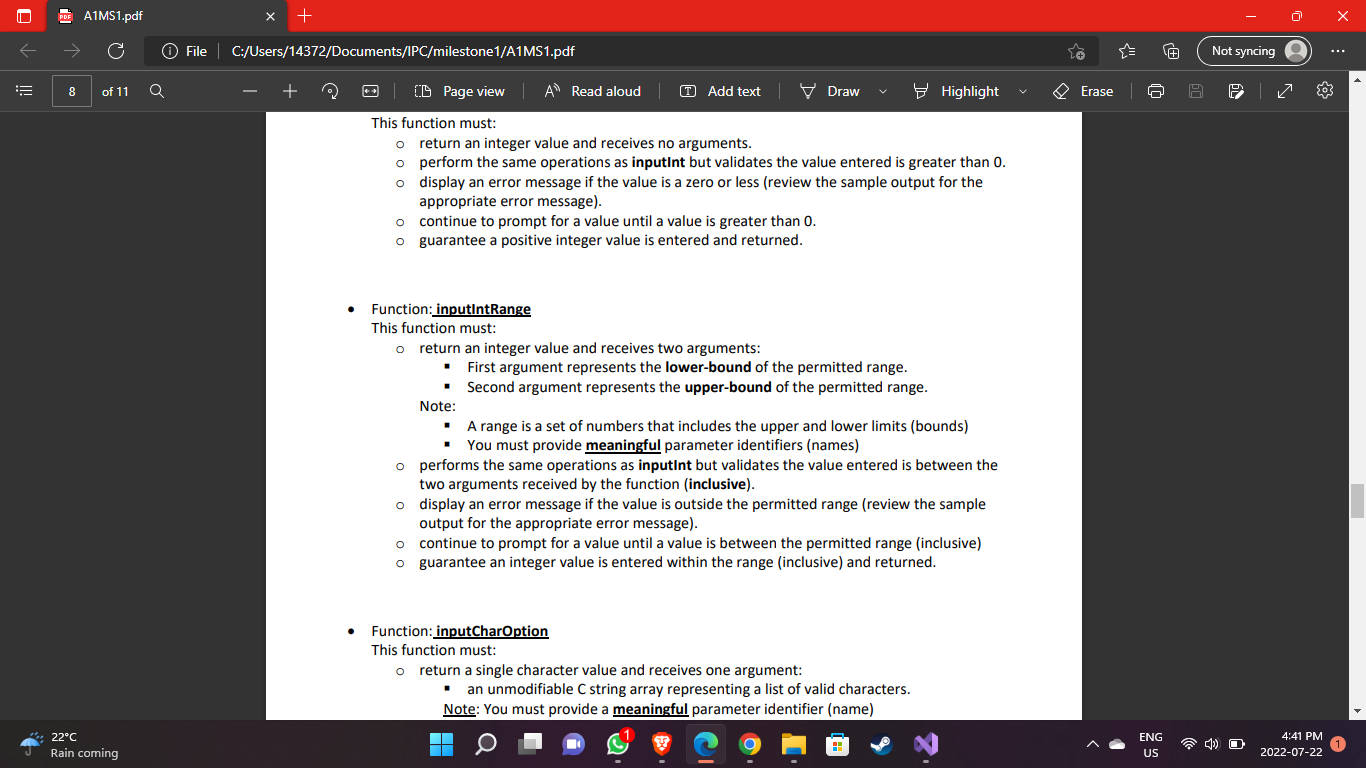This screenshot has width=1366, height=768.
Task: Fit the PDF to width
Action: click(x=370, y=91)
